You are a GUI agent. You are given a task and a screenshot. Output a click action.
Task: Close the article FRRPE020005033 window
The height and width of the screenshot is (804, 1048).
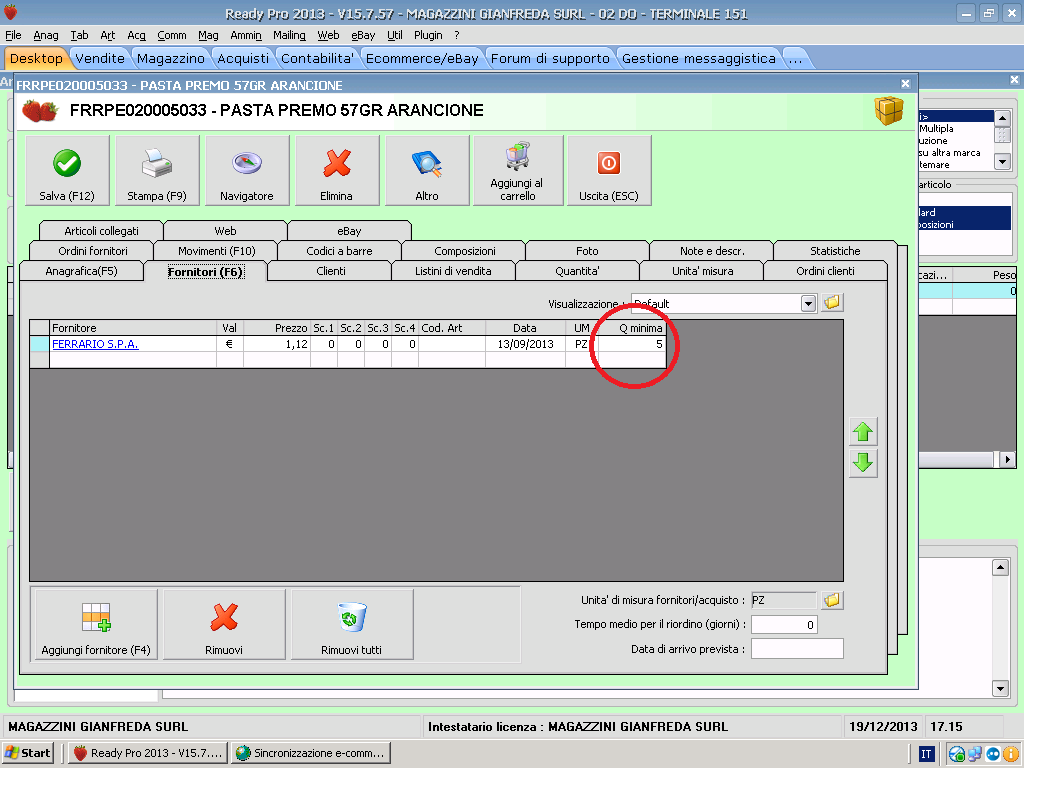point(906,84)
